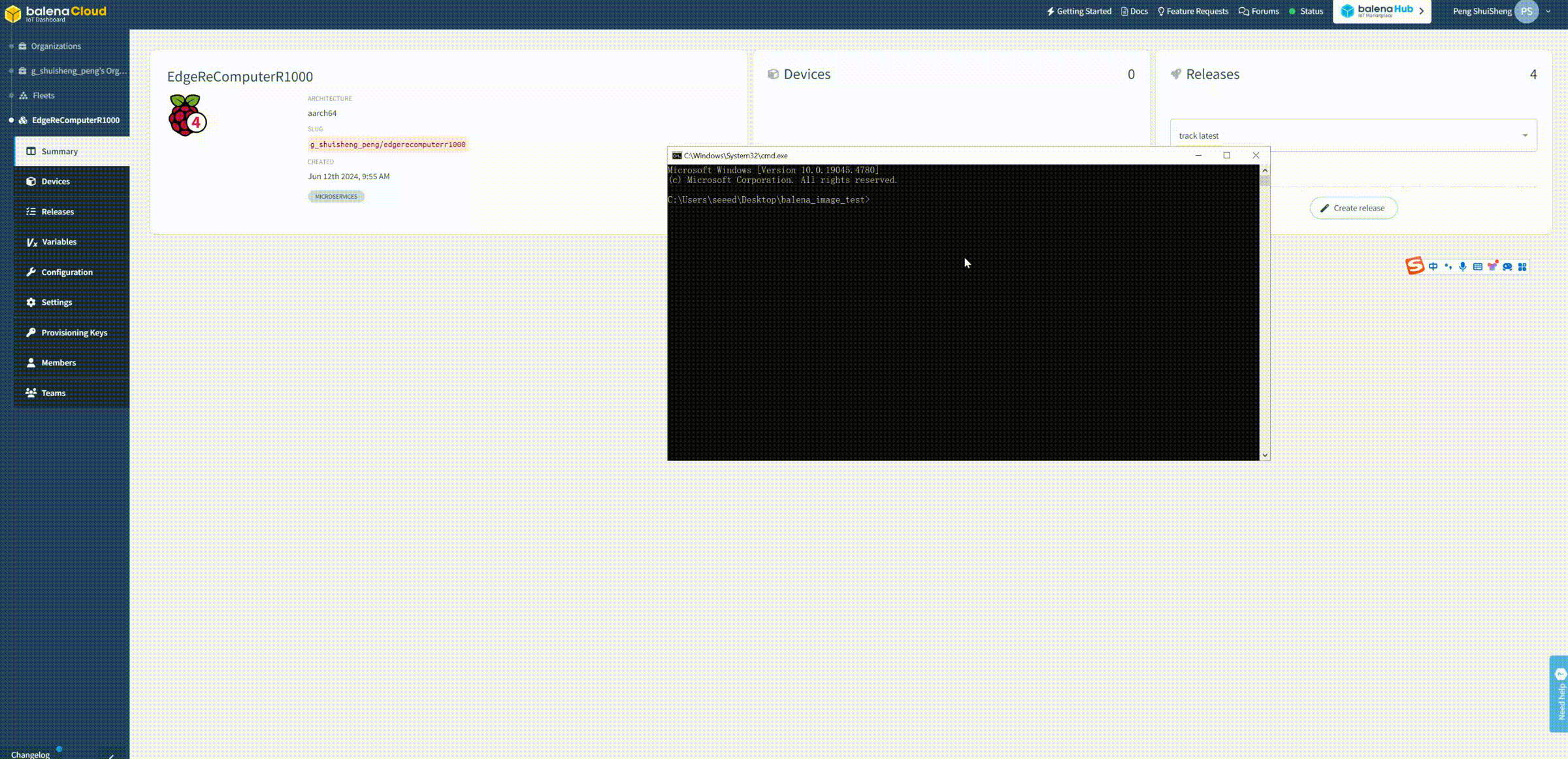Open the Summary menu item
The width and height of the screenshot is (1568, 759).
pyautogui.click(x=72, y=151)
